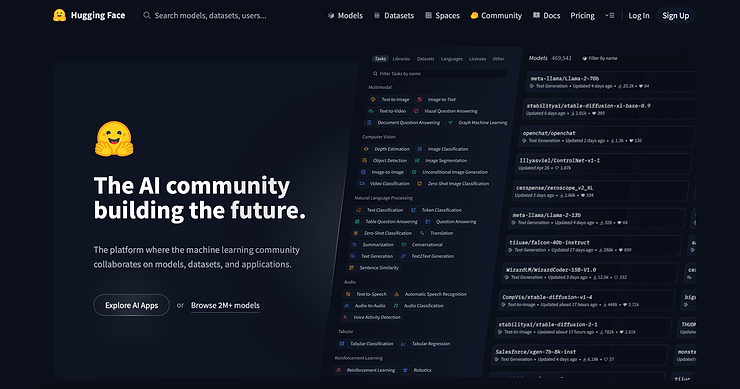Select the Depth Estimation task tag
740x389 pixels.
(x=386, y=149)
